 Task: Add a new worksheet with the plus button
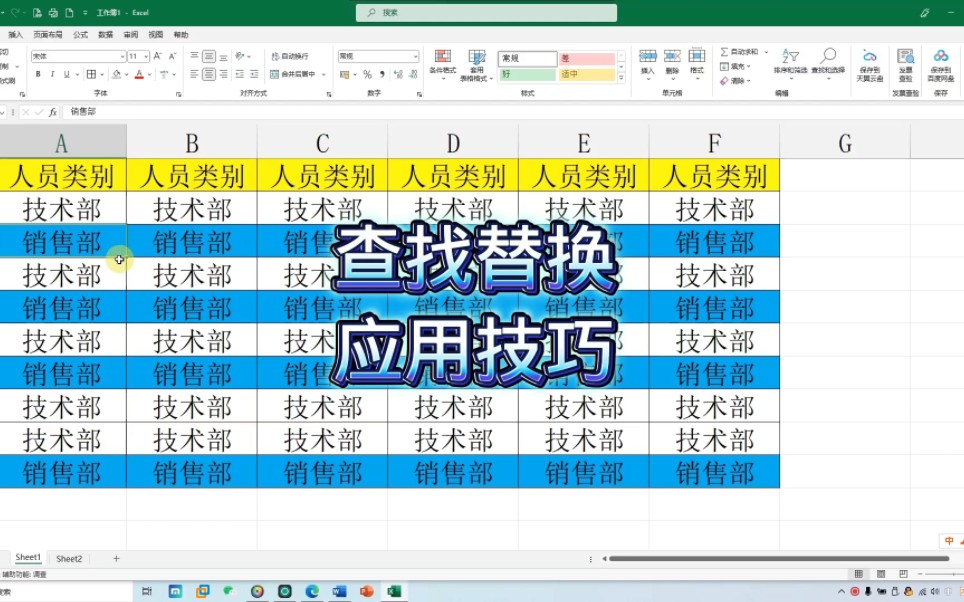pos(116,557)
